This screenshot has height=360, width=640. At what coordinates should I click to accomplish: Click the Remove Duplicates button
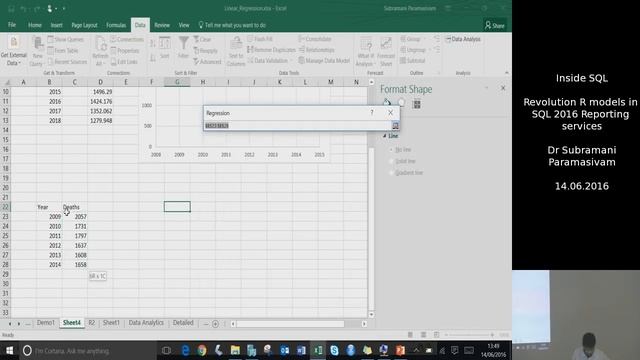[x=271, y=50]
